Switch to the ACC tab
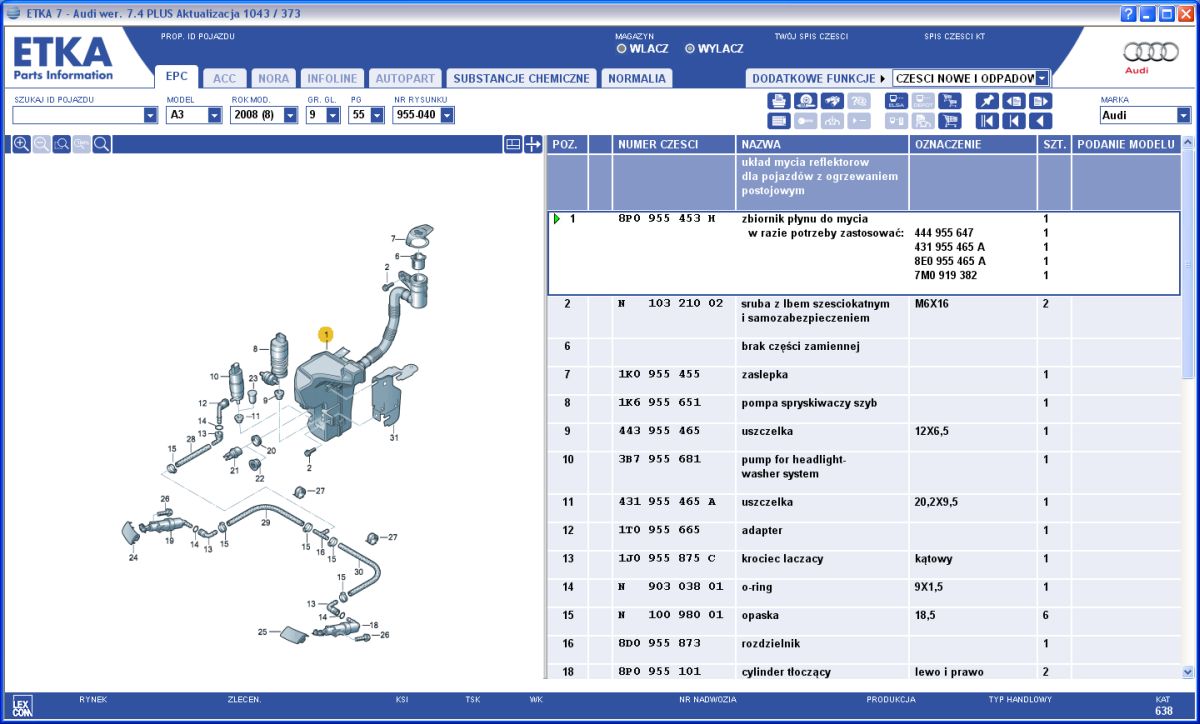This screenshot has width=1200, height=724. [225, 78]
